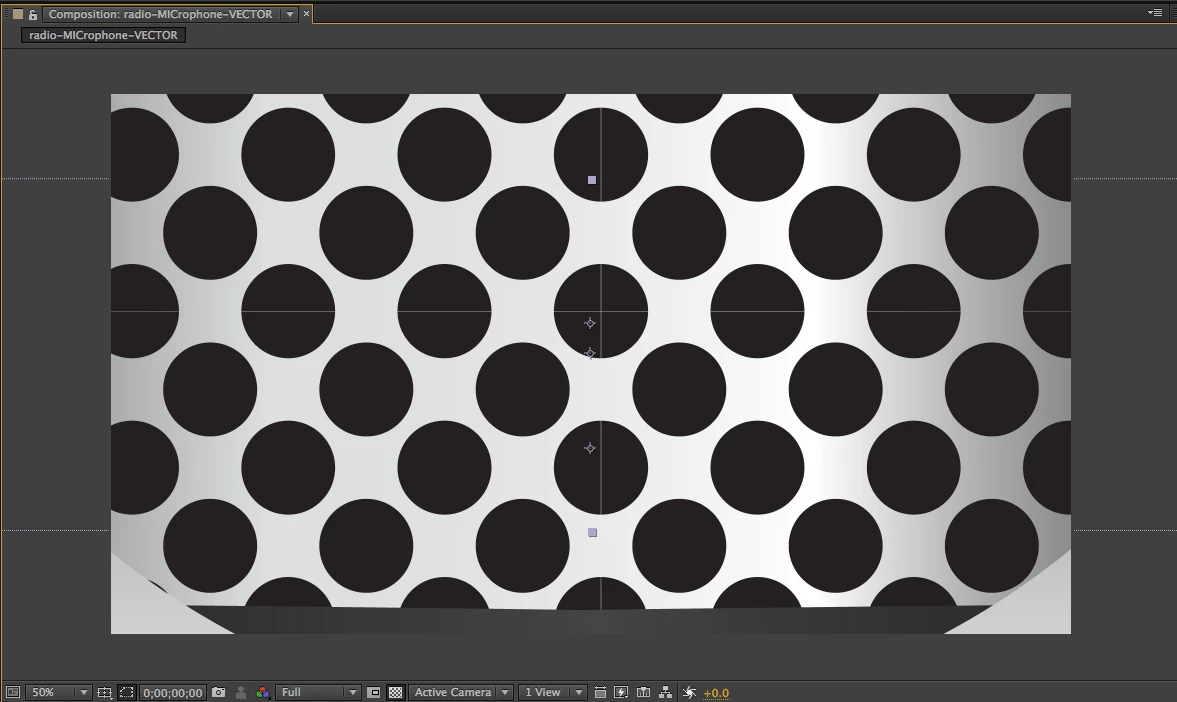Open the 50% magnification dropdown

click(59, 692)
